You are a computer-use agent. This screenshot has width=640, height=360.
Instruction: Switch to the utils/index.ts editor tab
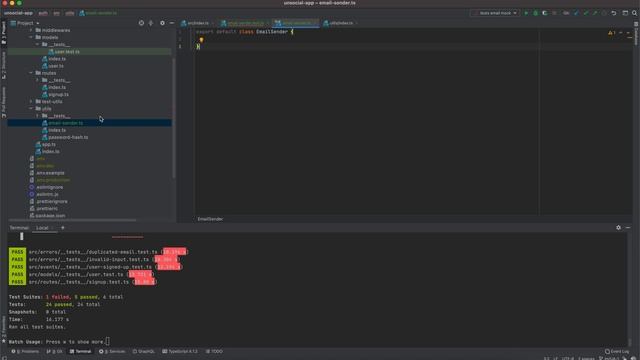pyautogui.click(x=339, y=23)
